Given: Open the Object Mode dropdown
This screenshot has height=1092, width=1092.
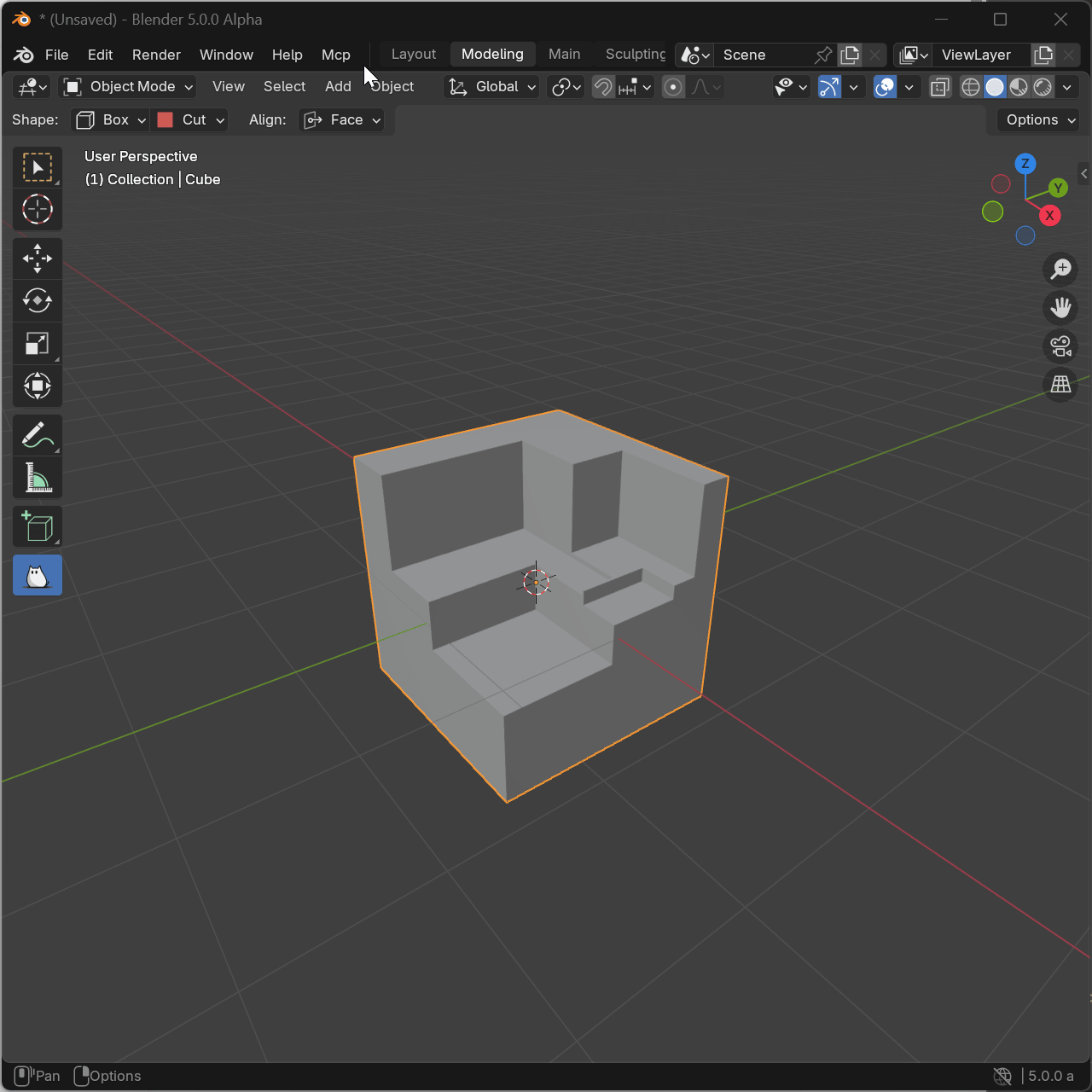Looking at the screenshot, I should [129, 87].
